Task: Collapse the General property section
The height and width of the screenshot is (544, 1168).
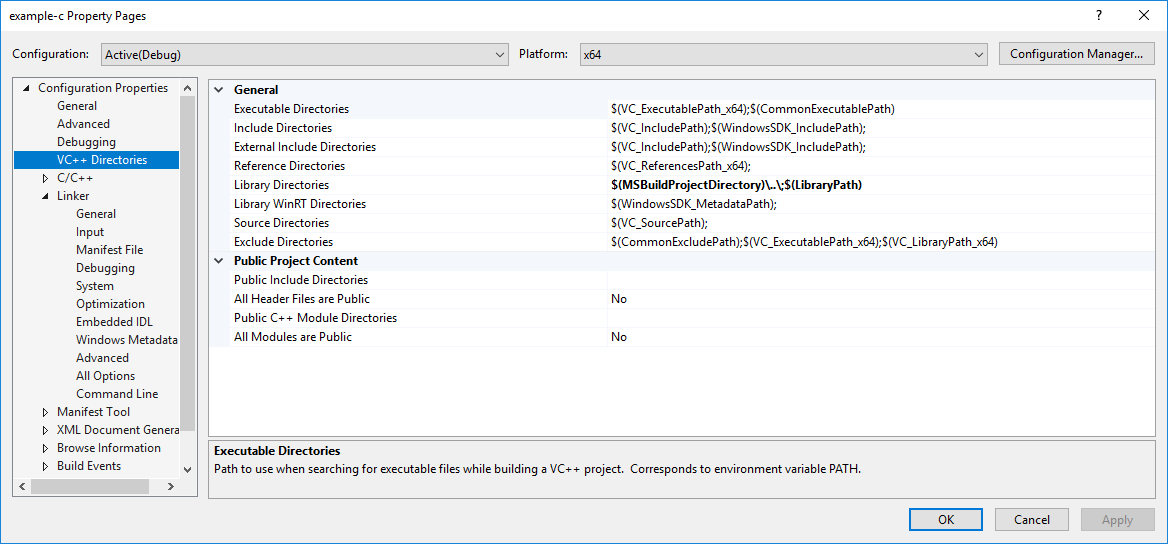Action: pos(219,90)
